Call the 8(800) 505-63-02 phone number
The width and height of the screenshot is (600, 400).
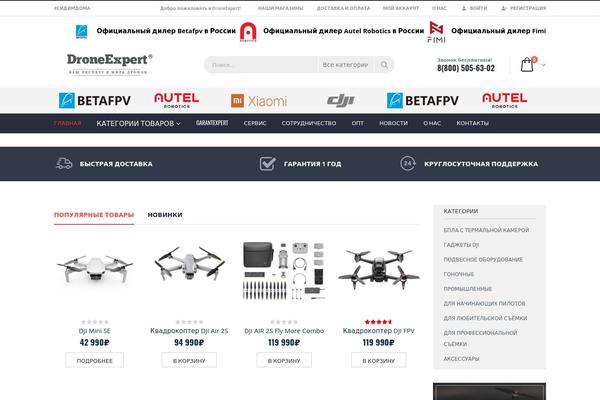click(466, 68)
